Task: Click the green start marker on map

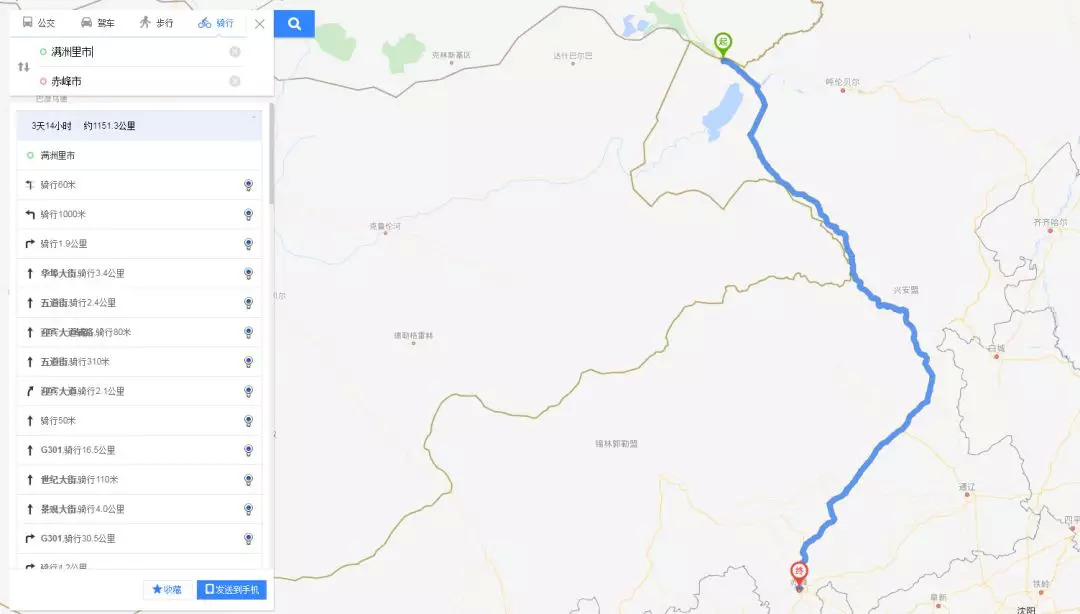Action: tap(723, 45)
